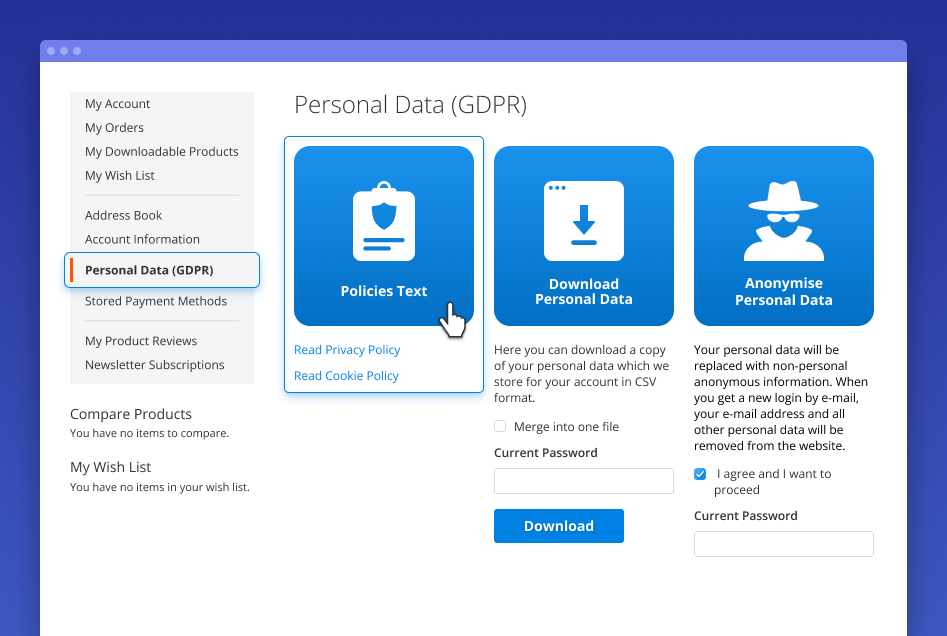Navigate to Address Book
Screen dimensions: 947x636
click(x=124, y=216)
